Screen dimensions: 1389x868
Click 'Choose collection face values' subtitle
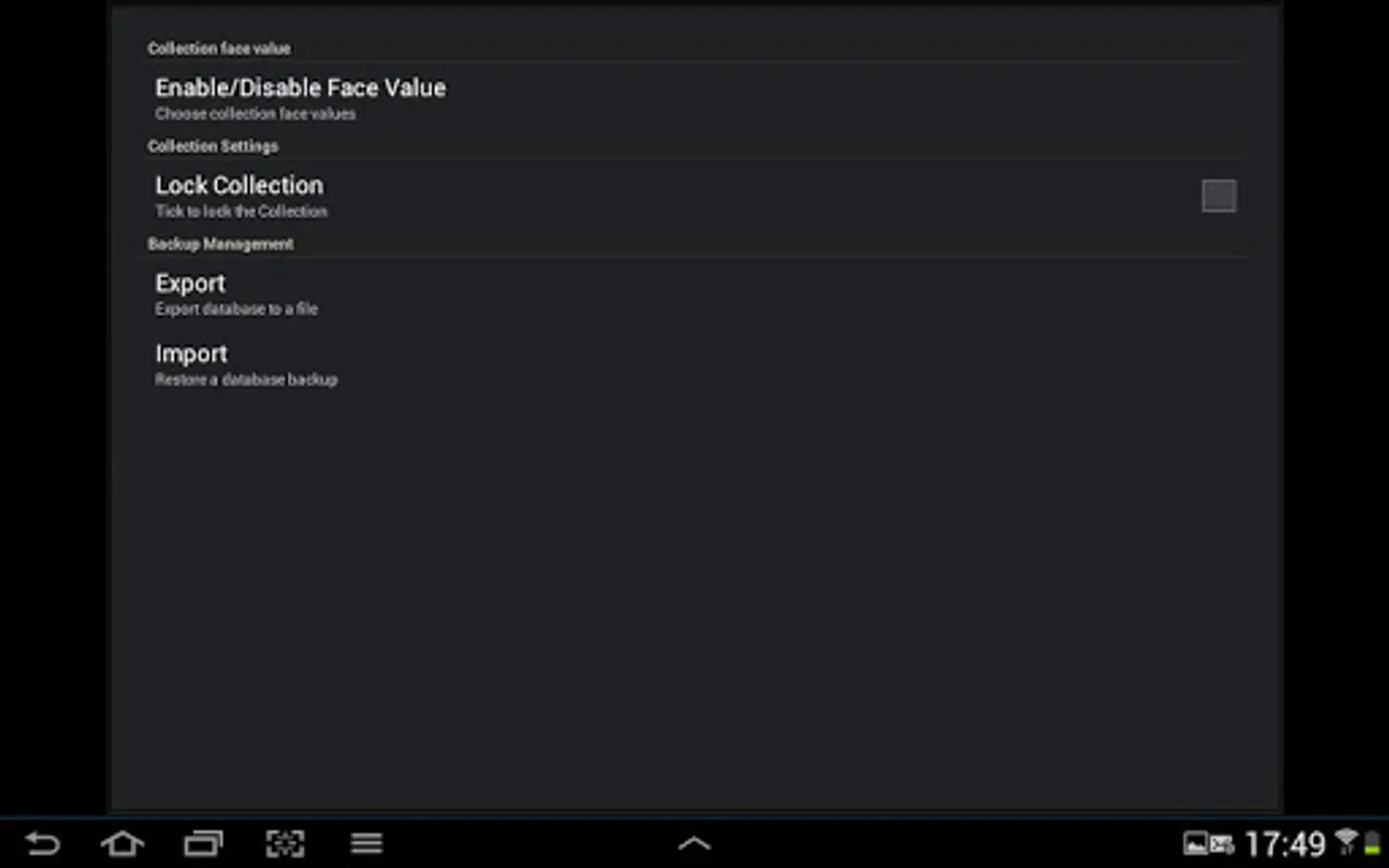click(255, 114)
